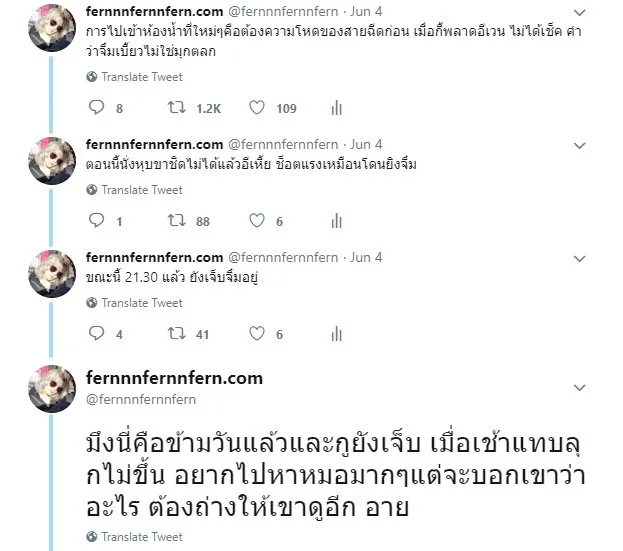Open chevron menu on the third tweet
This screenshot has height=551, width=623.
tap(580, 259)
